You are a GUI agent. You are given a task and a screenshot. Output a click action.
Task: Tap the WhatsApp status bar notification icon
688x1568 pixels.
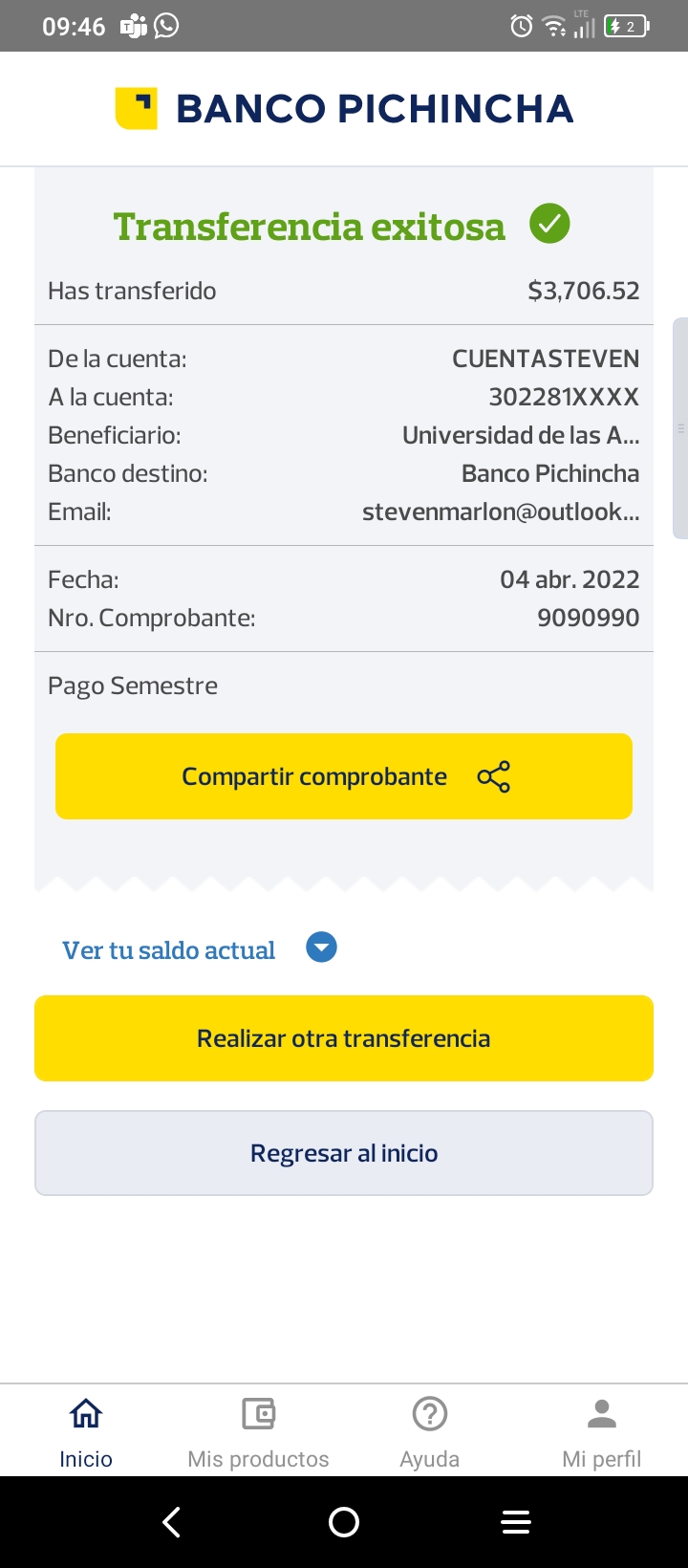[166, 26]
